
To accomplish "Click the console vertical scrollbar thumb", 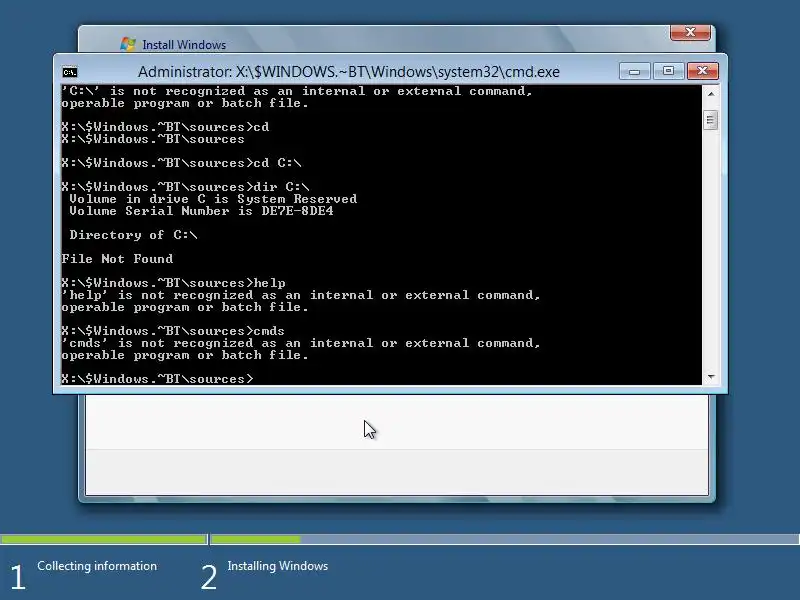I will tap(711, 120).
